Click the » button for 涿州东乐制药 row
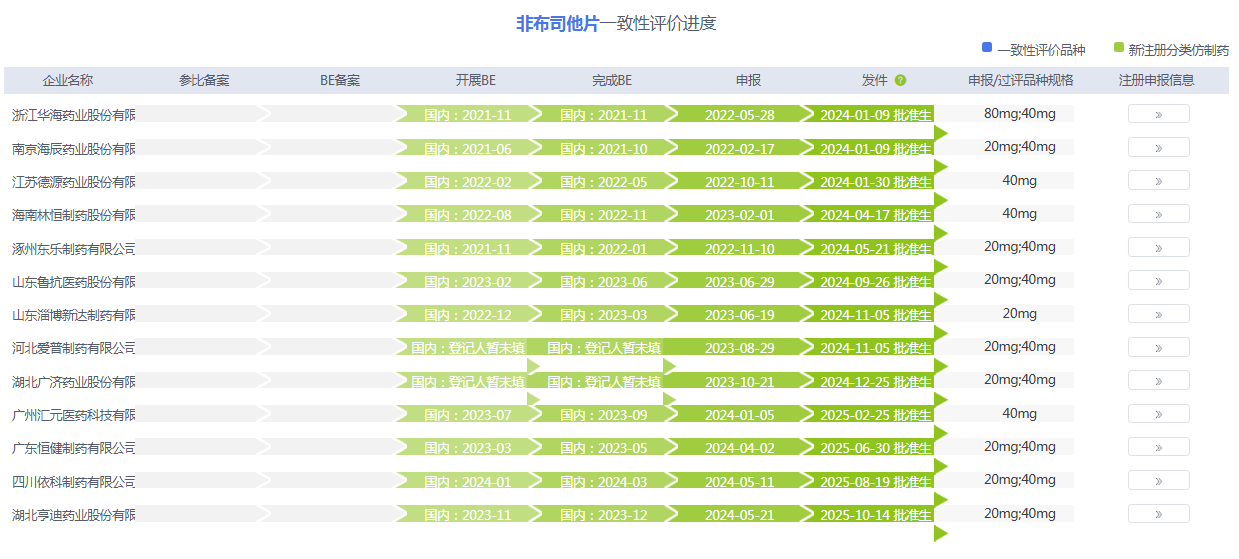Screen dimensions: 1239x559 (1158, 247)
